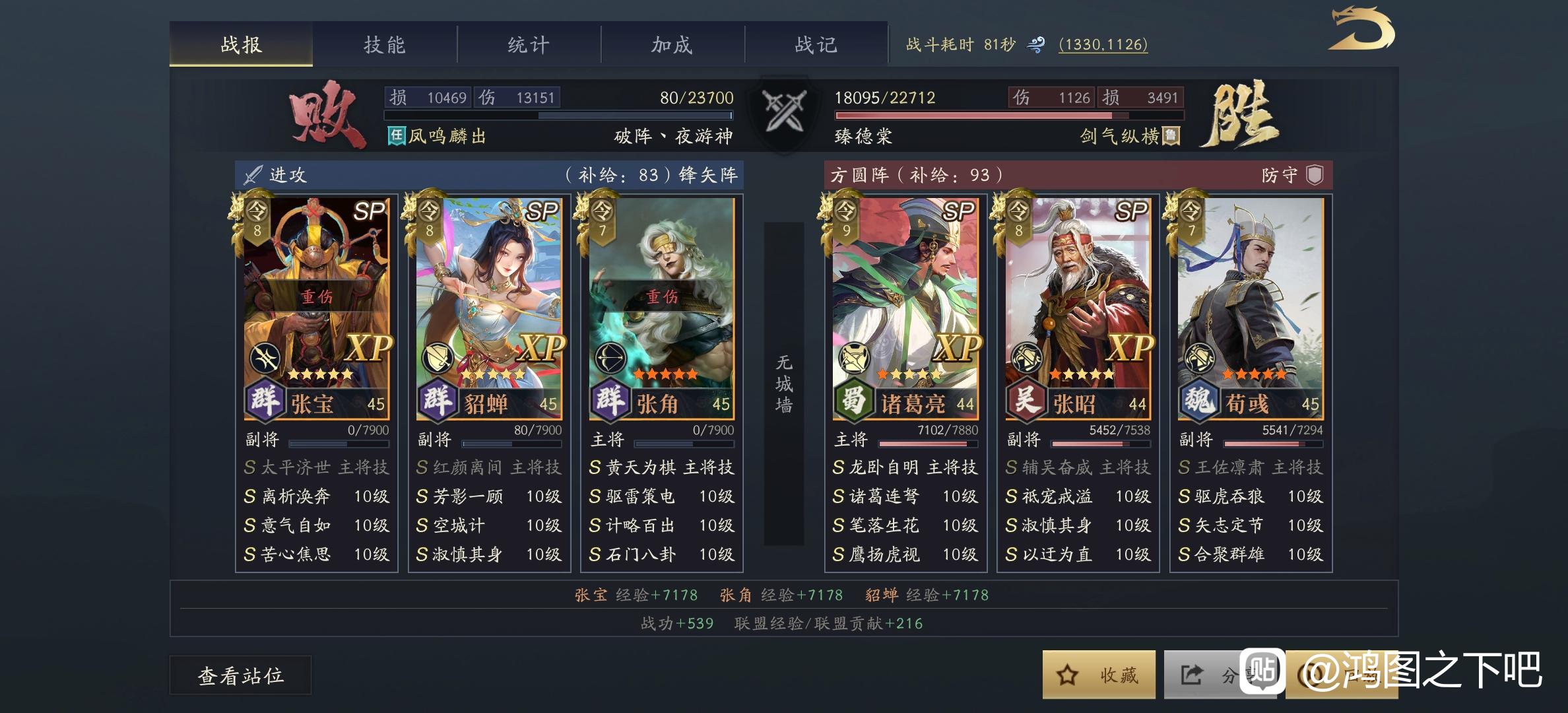Click the sword icon next to 进攻
Image resolution: width=1568 pixels, height=713 pixels.
tap(253, 176)
